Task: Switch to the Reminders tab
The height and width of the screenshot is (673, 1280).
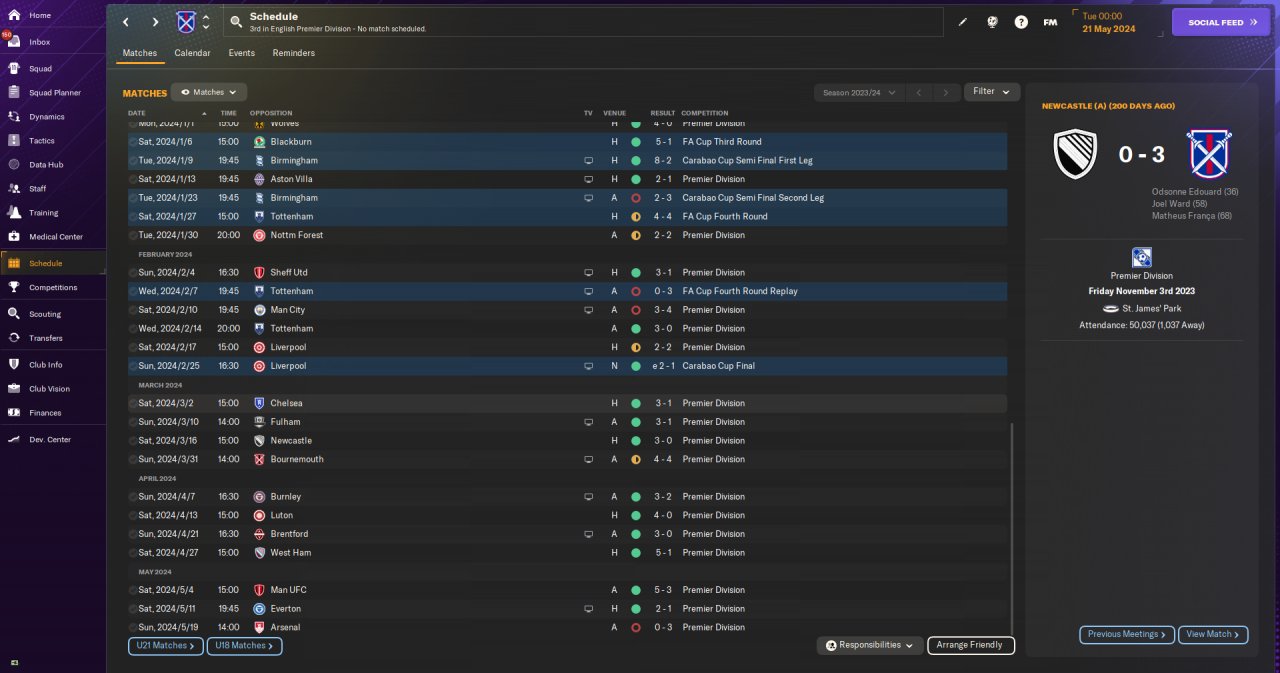Action: (x=294, y=53)
